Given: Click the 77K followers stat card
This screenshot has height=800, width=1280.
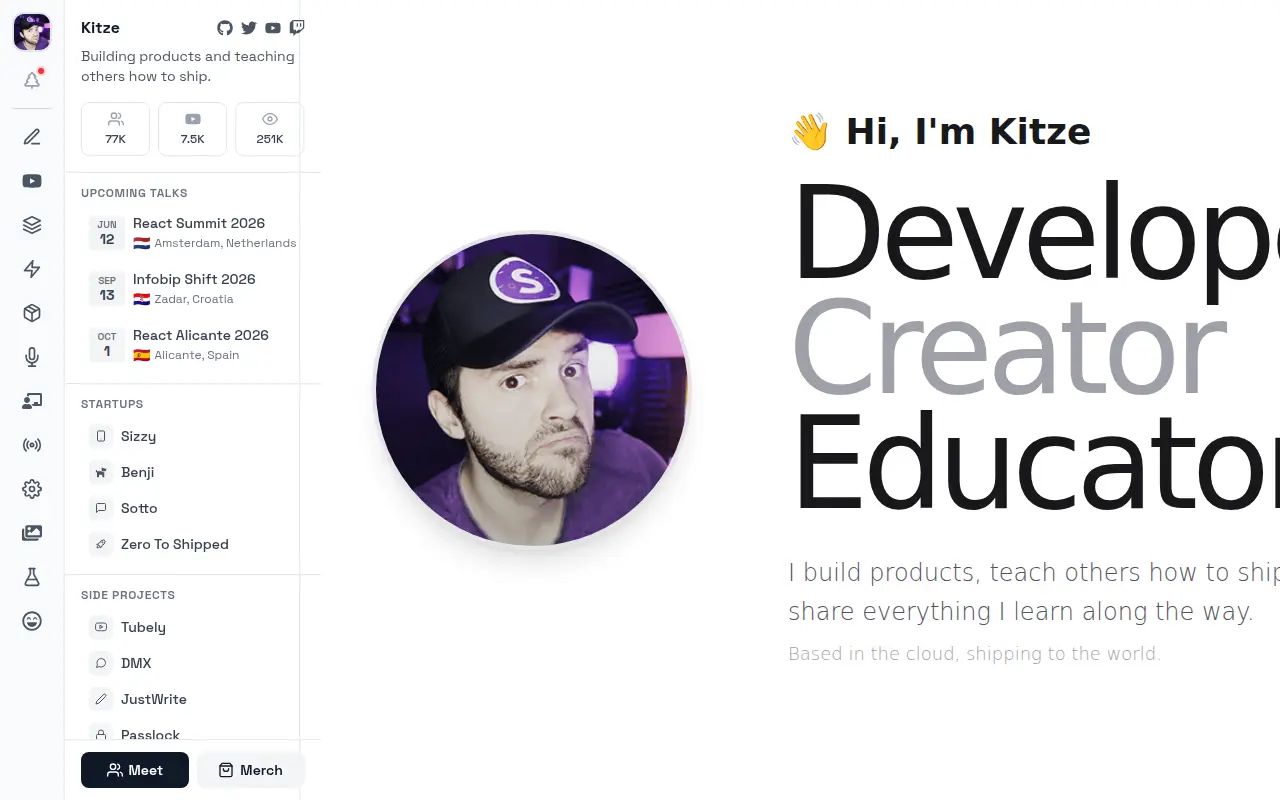Looking at the screenshot, I should click(115, 129).
